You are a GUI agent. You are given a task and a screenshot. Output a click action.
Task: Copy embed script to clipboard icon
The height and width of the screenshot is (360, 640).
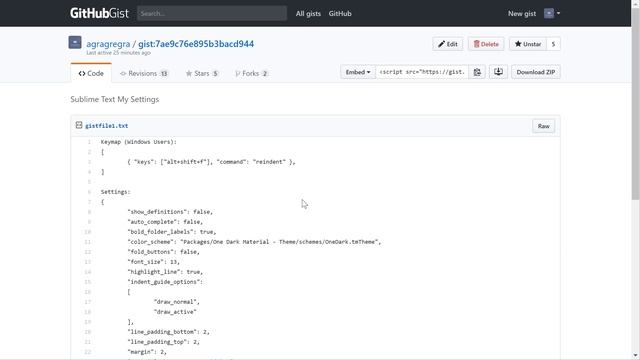point(477,72)
